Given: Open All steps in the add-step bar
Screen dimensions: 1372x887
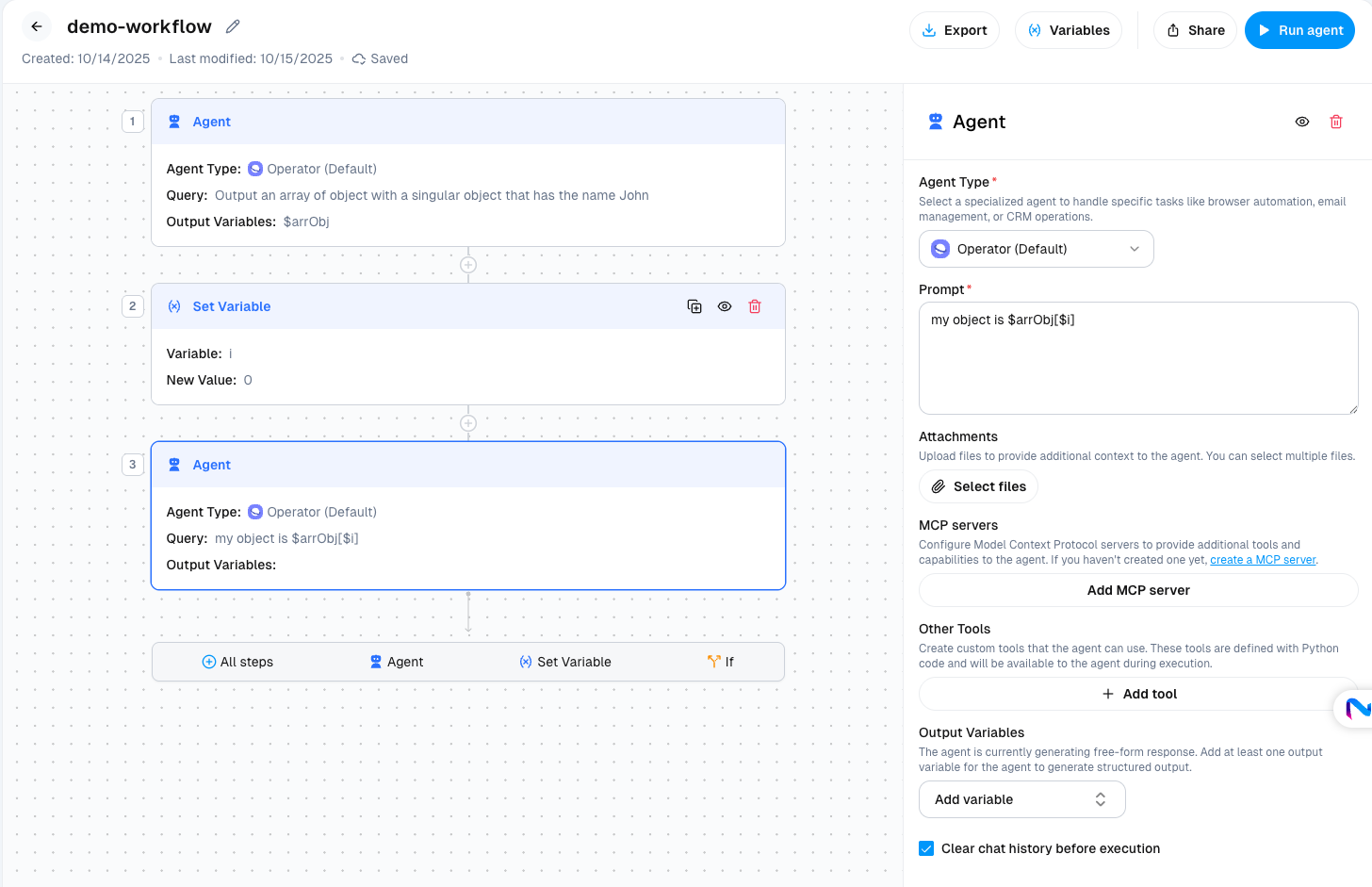Looking at the screenshot, I should [237, 662].
